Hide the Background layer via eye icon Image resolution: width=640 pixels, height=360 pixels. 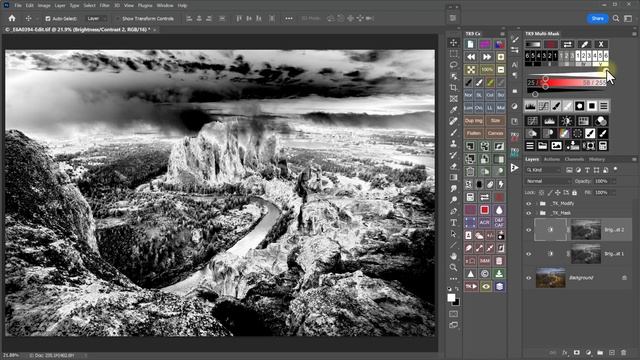pyautogui.click(x=529, y=278)
